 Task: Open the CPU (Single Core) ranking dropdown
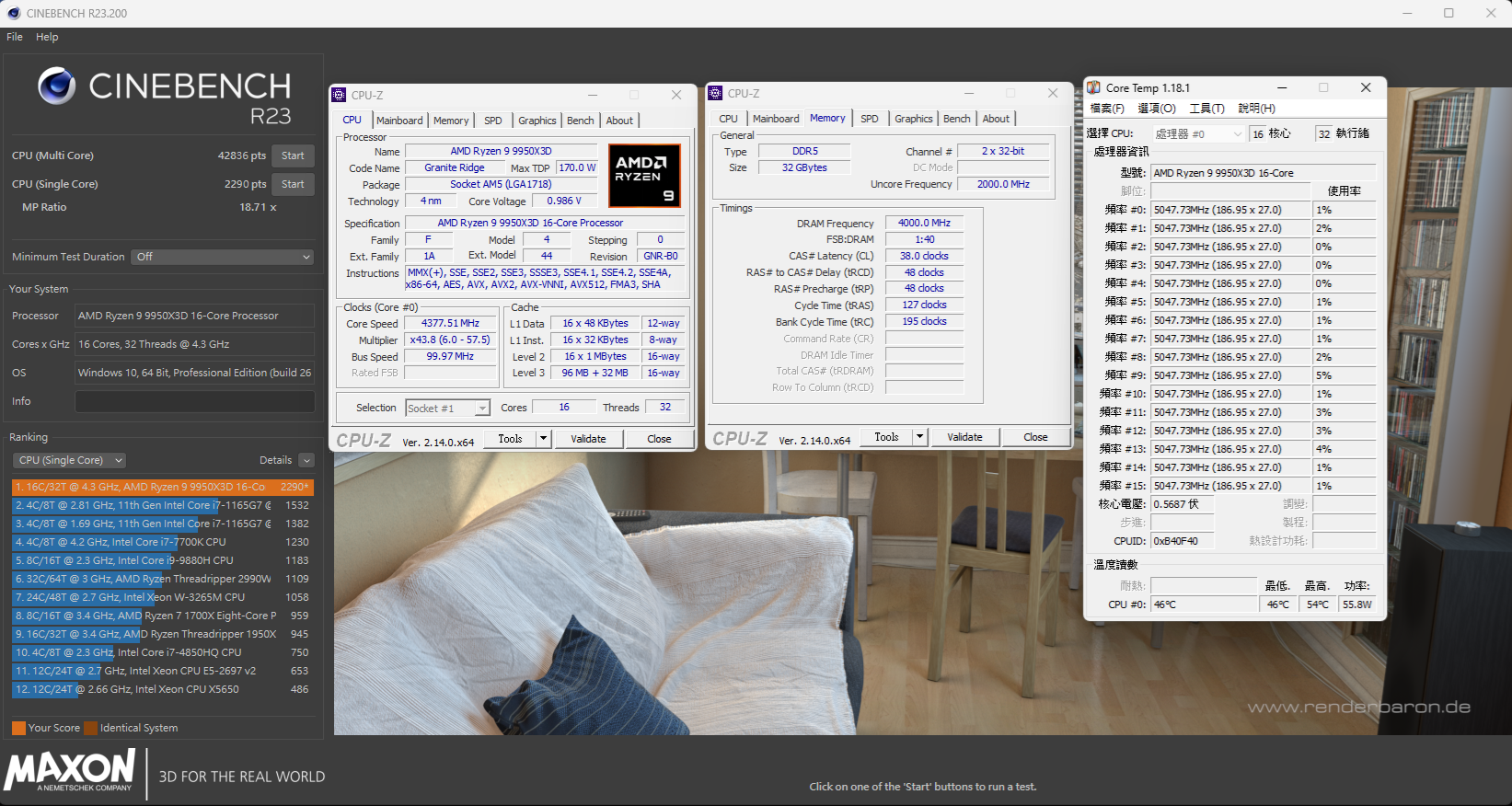coord(69,460)
